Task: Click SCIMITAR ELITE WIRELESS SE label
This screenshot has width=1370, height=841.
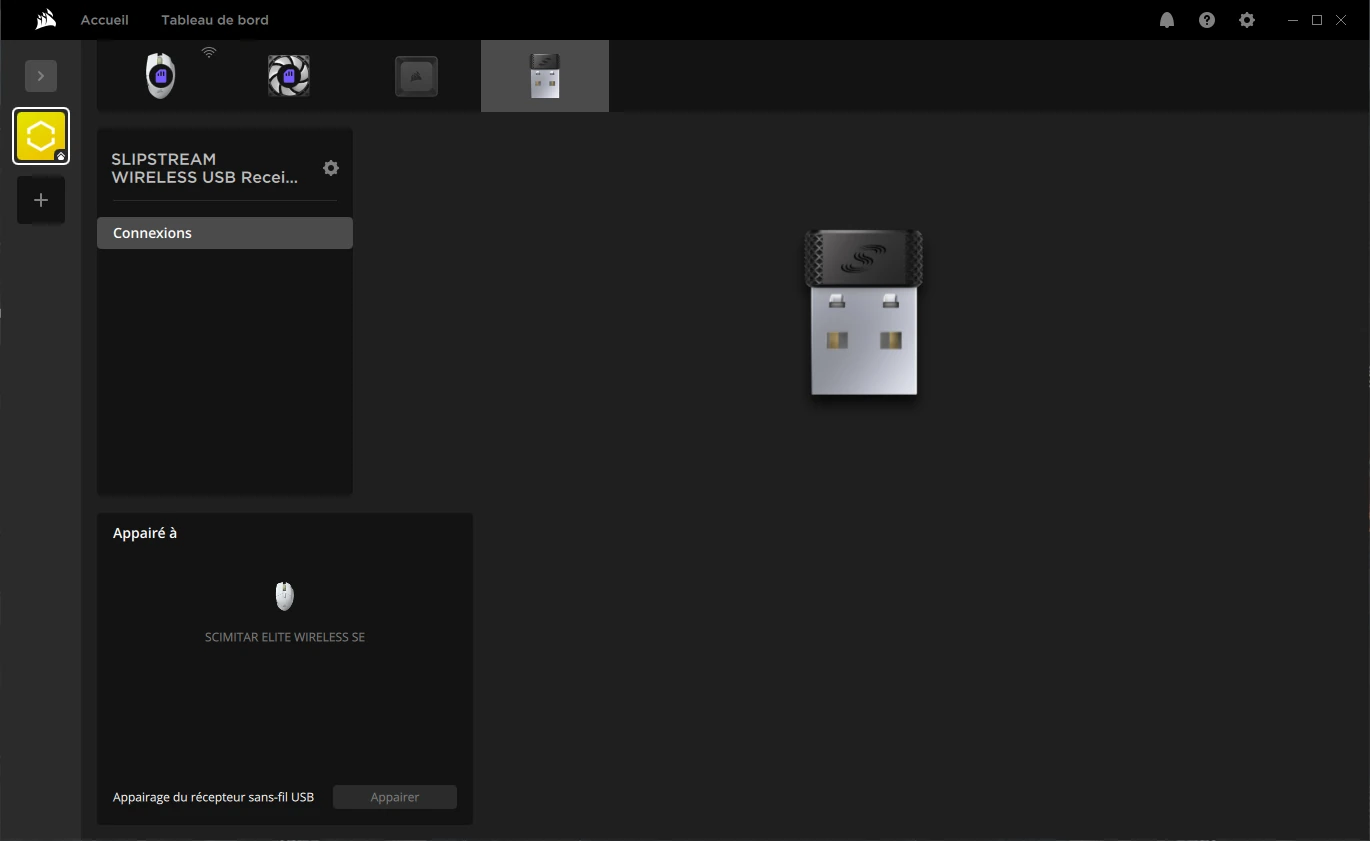Action: [x=285, y=637]
